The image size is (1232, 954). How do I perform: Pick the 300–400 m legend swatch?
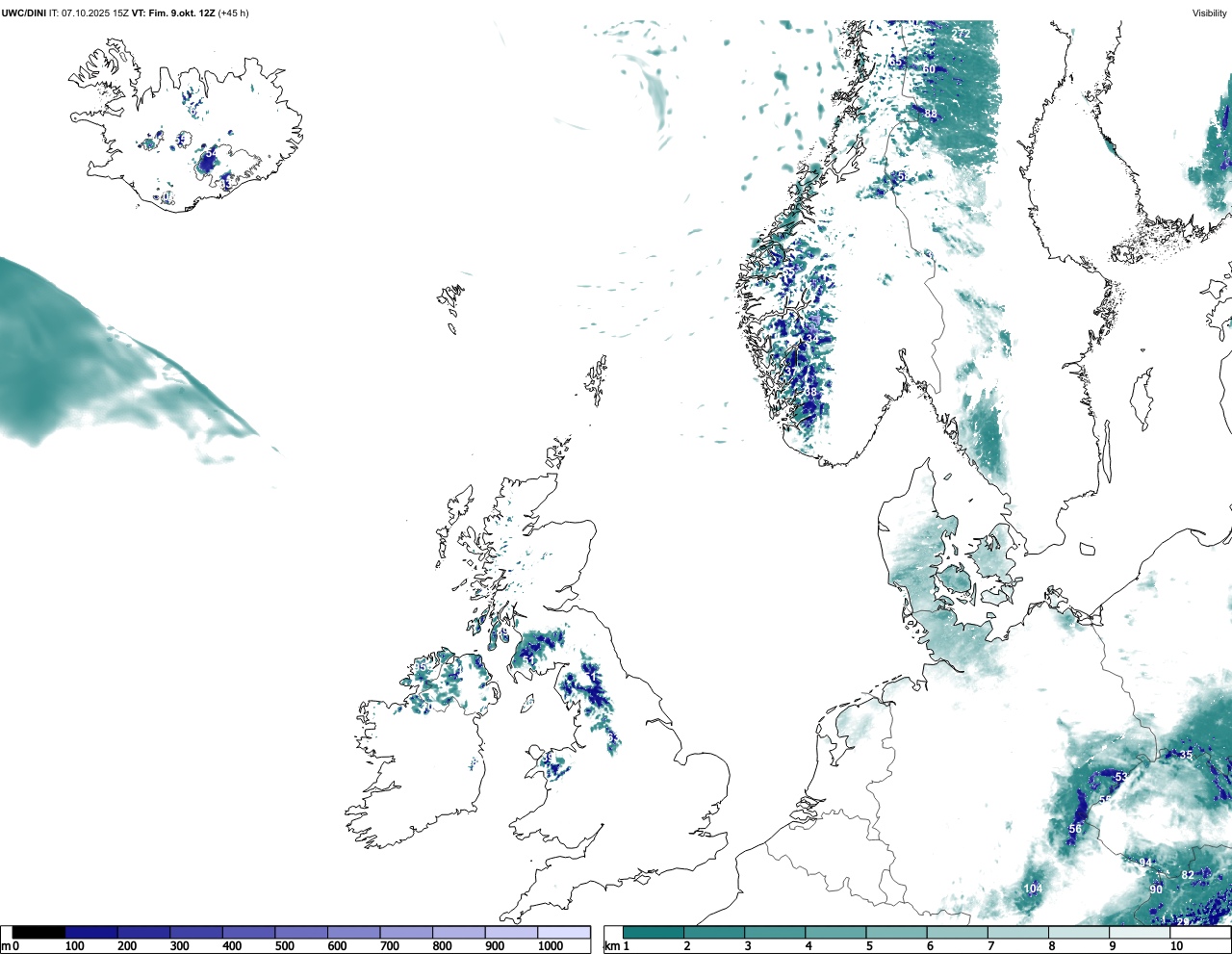click(196, 932)
